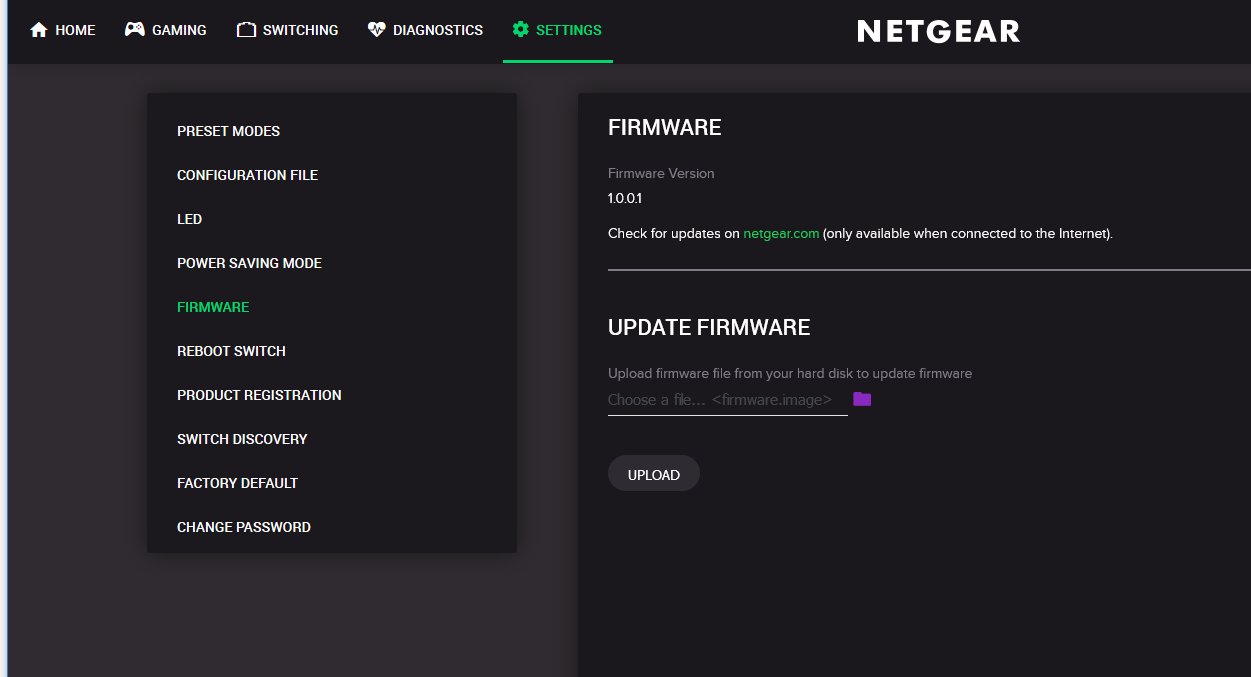Open the LED settings section

point(189,219)
